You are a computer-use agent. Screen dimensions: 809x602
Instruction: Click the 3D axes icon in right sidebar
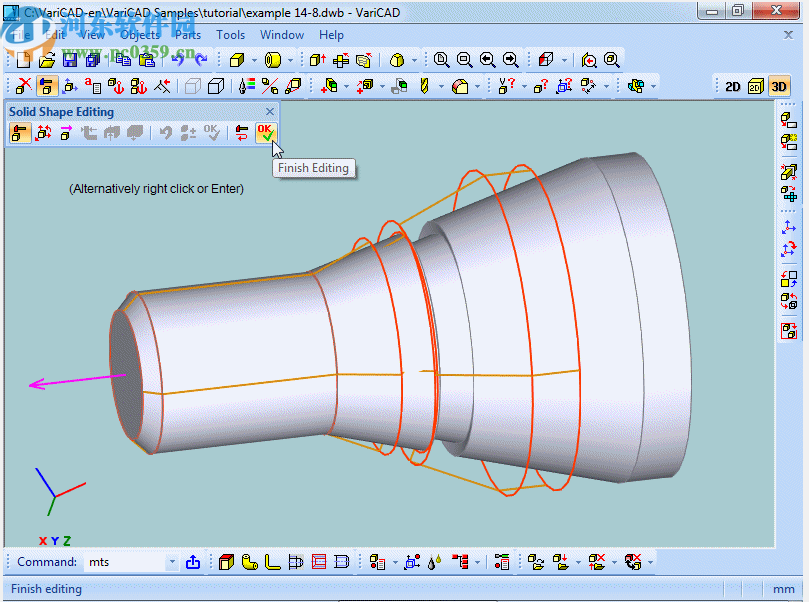point(788,227)
